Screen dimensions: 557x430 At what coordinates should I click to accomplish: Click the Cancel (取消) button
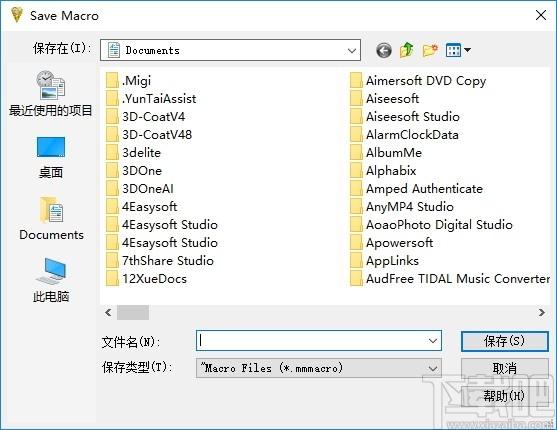(504, 368)
